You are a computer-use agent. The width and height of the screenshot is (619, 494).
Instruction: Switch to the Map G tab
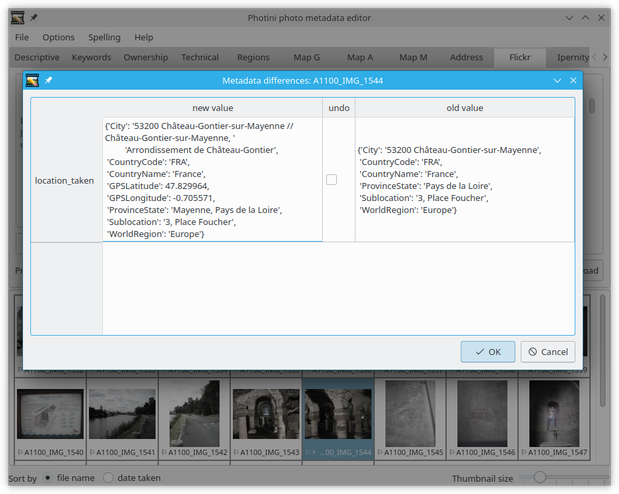tap(307, 58)
